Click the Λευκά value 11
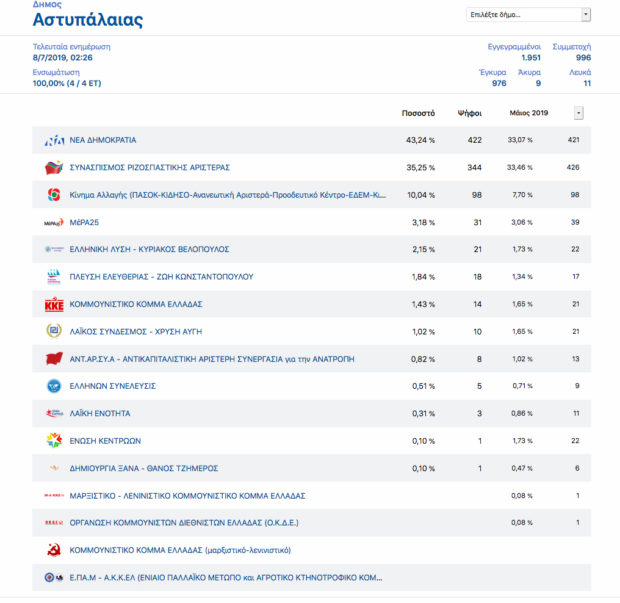Image resolution: width=620 pixels, height=603 pixels. (x=587, y=83)
